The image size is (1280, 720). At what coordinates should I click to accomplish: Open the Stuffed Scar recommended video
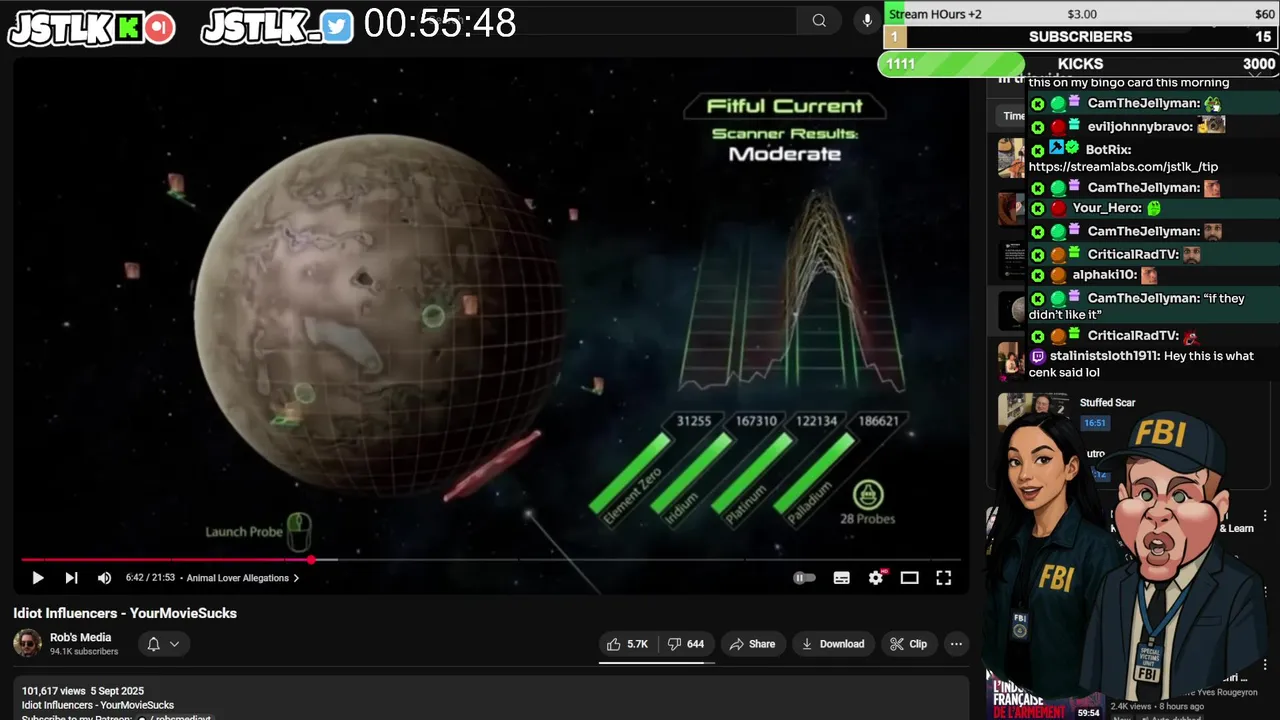click(1108, 403)
